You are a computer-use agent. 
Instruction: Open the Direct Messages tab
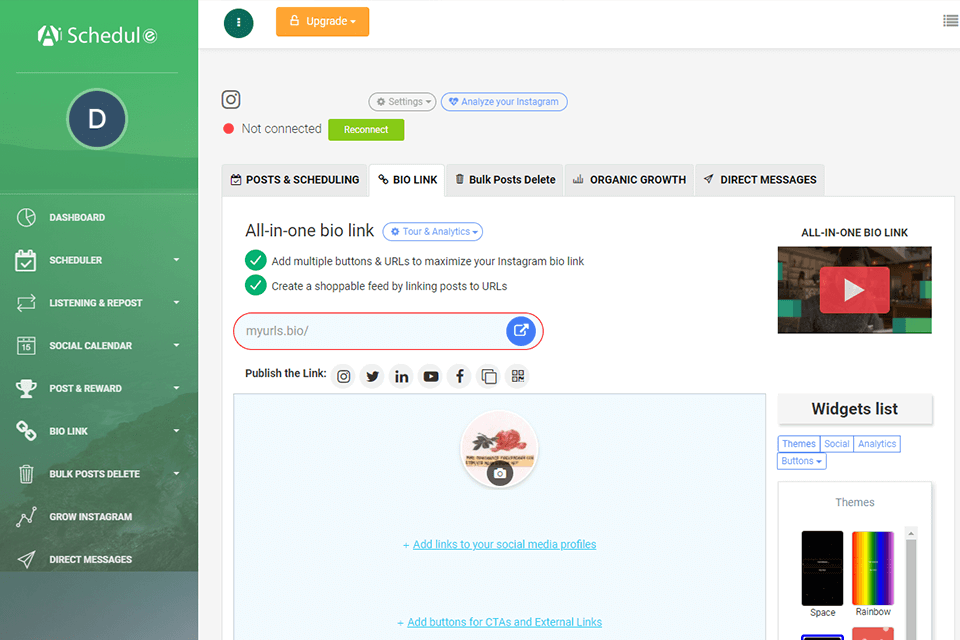[760, 180]
